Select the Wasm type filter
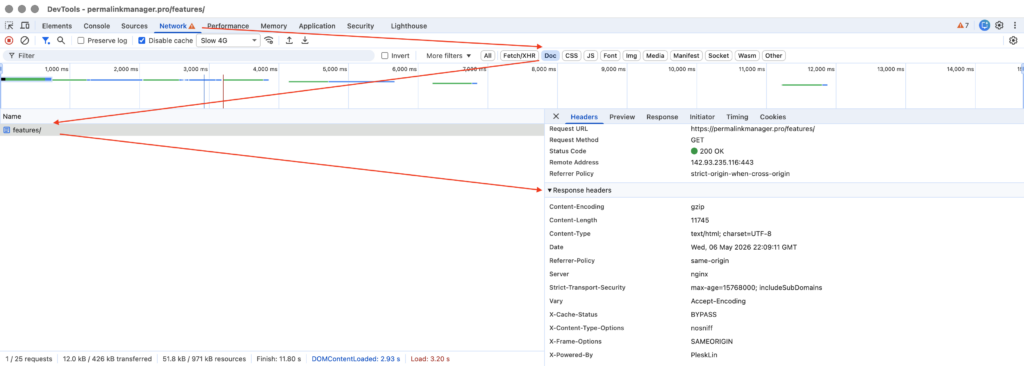The width and height of the screenshot is (1024, 366). pos(747,56)
